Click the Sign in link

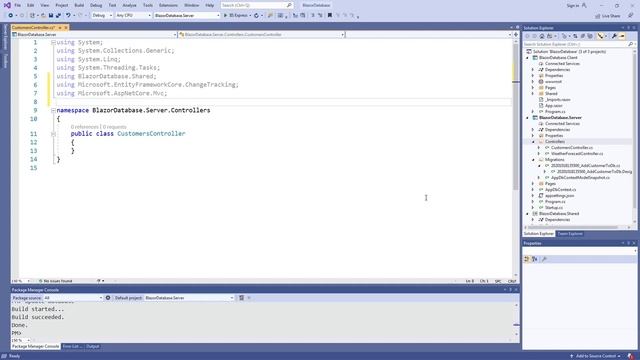573,5
